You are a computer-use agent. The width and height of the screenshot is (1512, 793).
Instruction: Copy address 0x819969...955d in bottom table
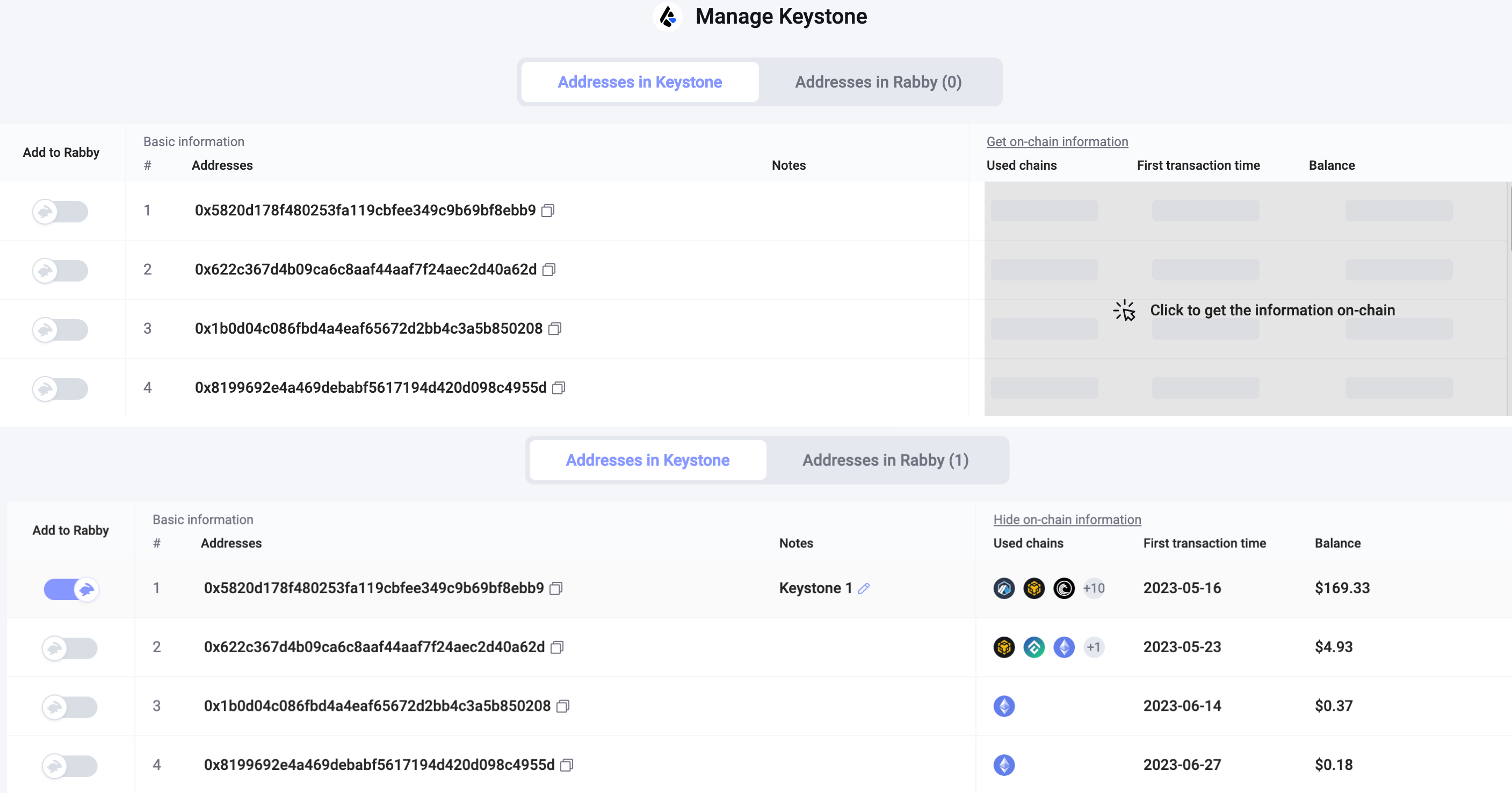(567, 766)
